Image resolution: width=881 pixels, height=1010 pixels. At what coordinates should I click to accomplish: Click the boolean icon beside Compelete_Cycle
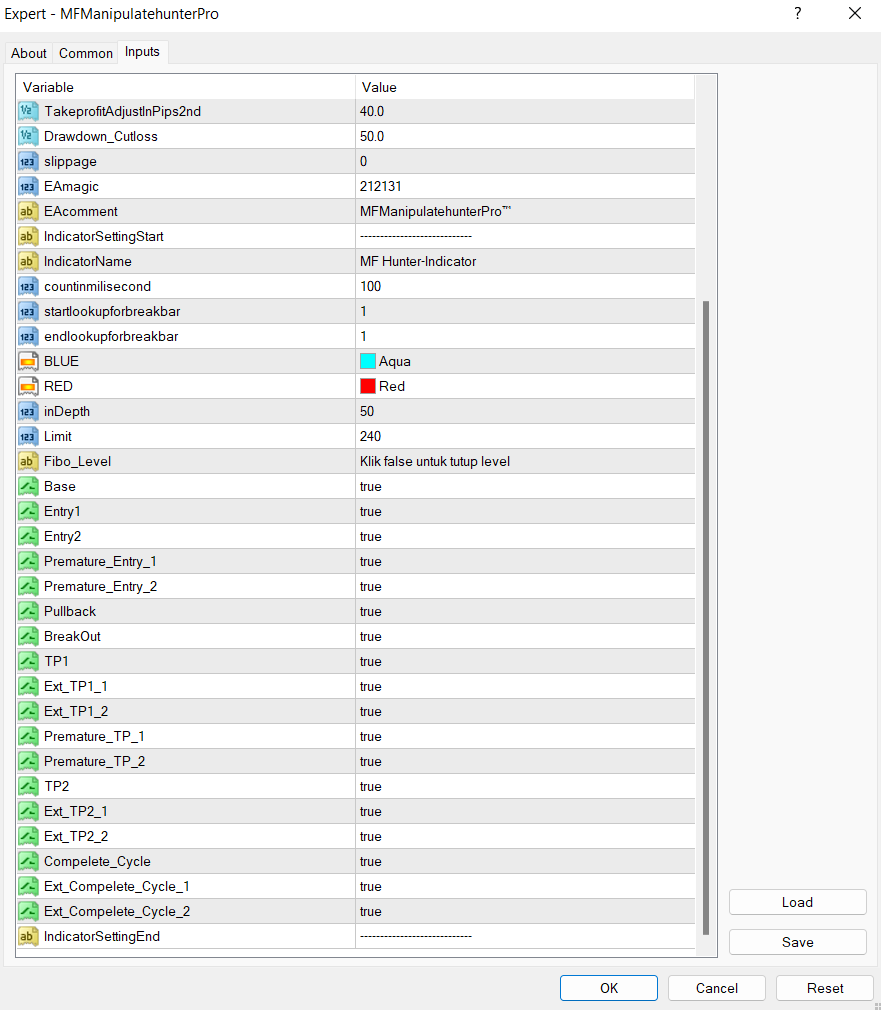point(28,862)
